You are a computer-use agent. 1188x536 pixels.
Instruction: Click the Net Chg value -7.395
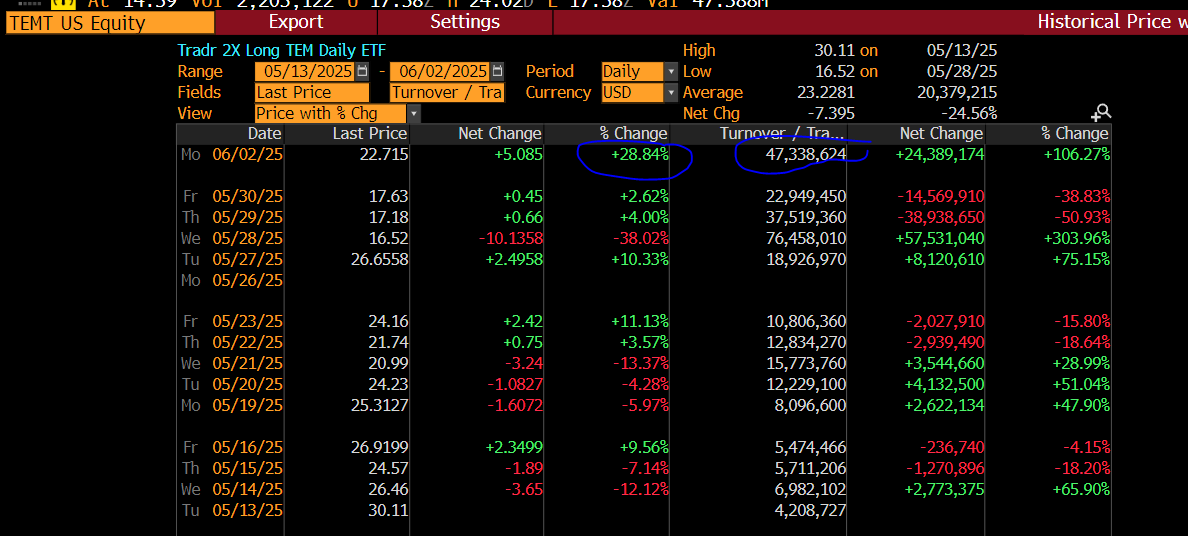(831, 114)
